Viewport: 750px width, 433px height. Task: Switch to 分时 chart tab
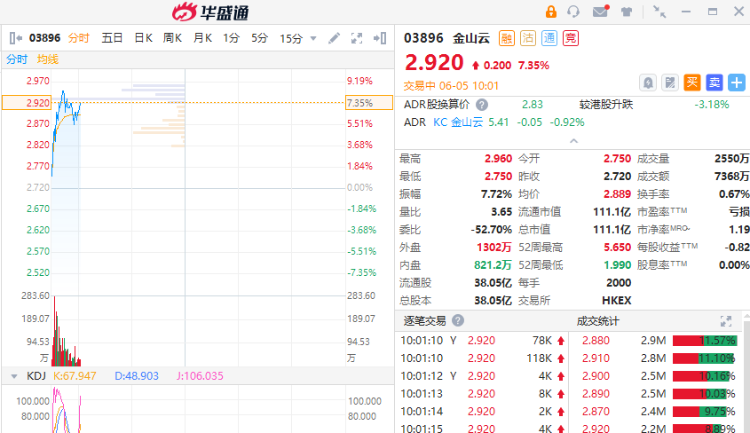(78, 38)
